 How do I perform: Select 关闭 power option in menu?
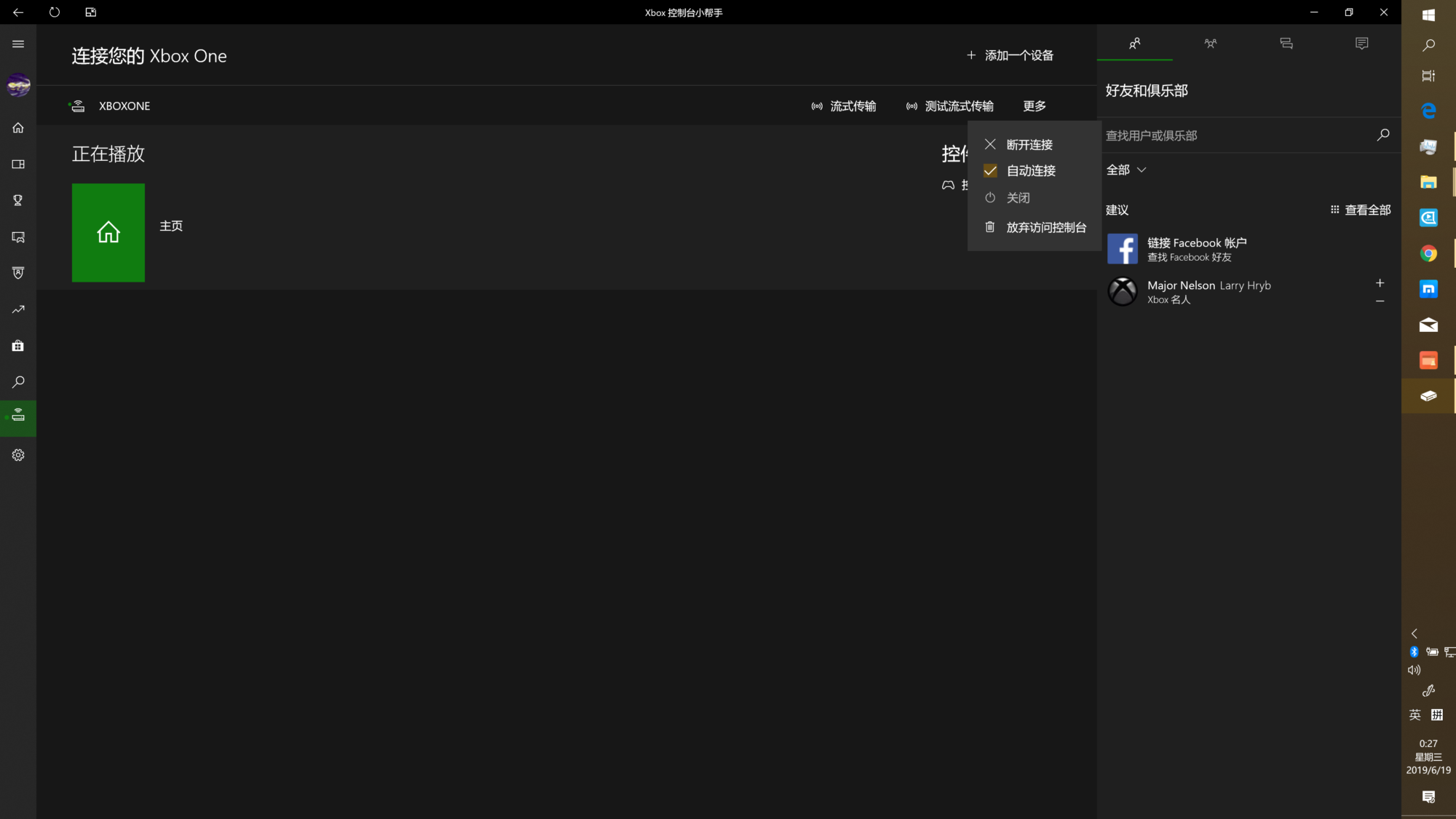point(1034,197)
